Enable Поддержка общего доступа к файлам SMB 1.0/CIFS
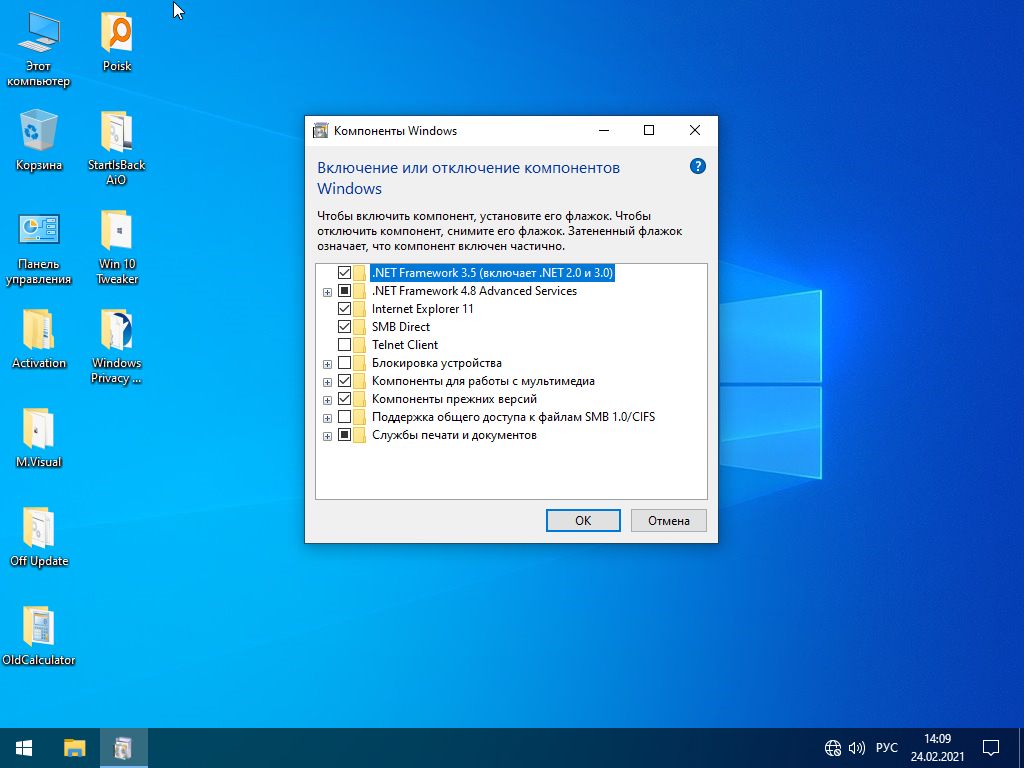This screenshot has width=1024, height=768. [x=344, y=417]
